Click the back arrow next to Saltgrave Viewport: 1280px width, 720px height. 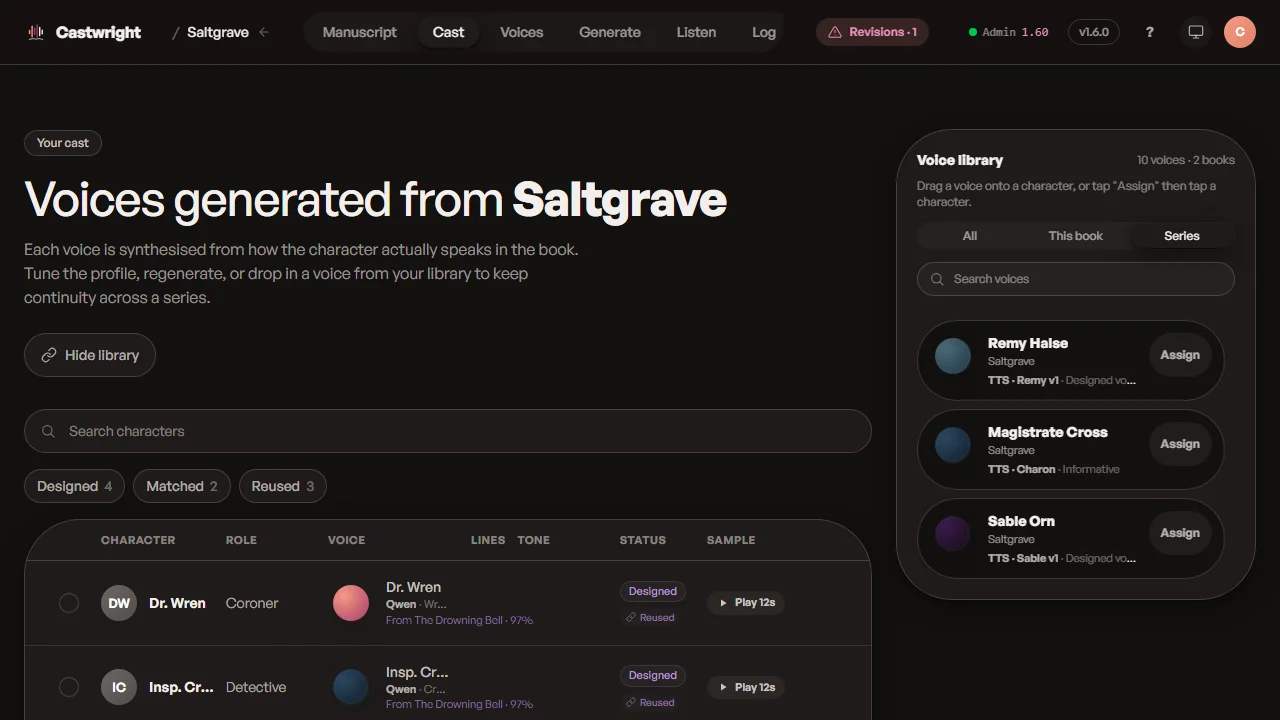coord(264,32)
